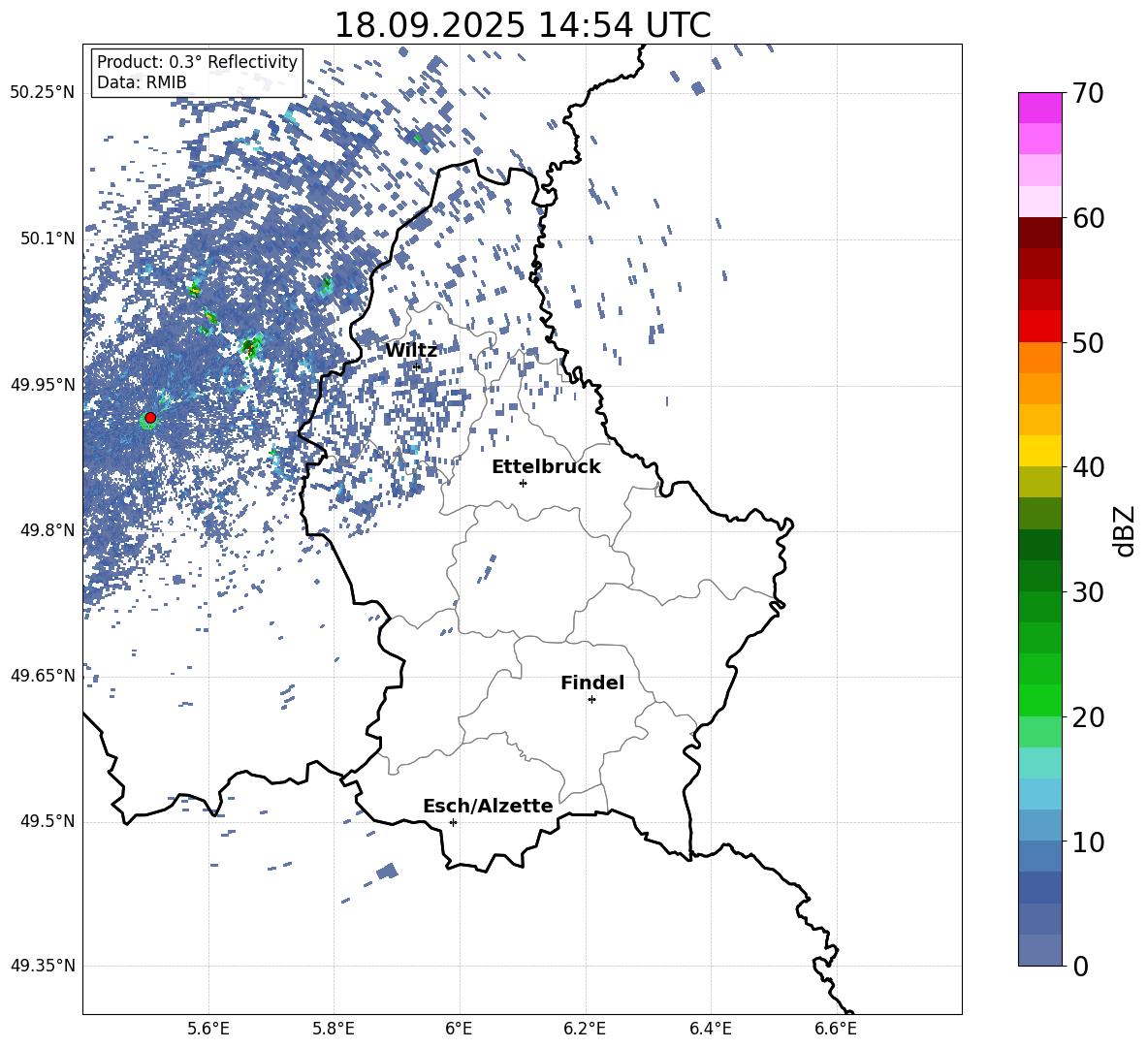Screen dimensions: 1148x1048
Task: Click the 5.8°E longitude label
Action: (334, 1029)
